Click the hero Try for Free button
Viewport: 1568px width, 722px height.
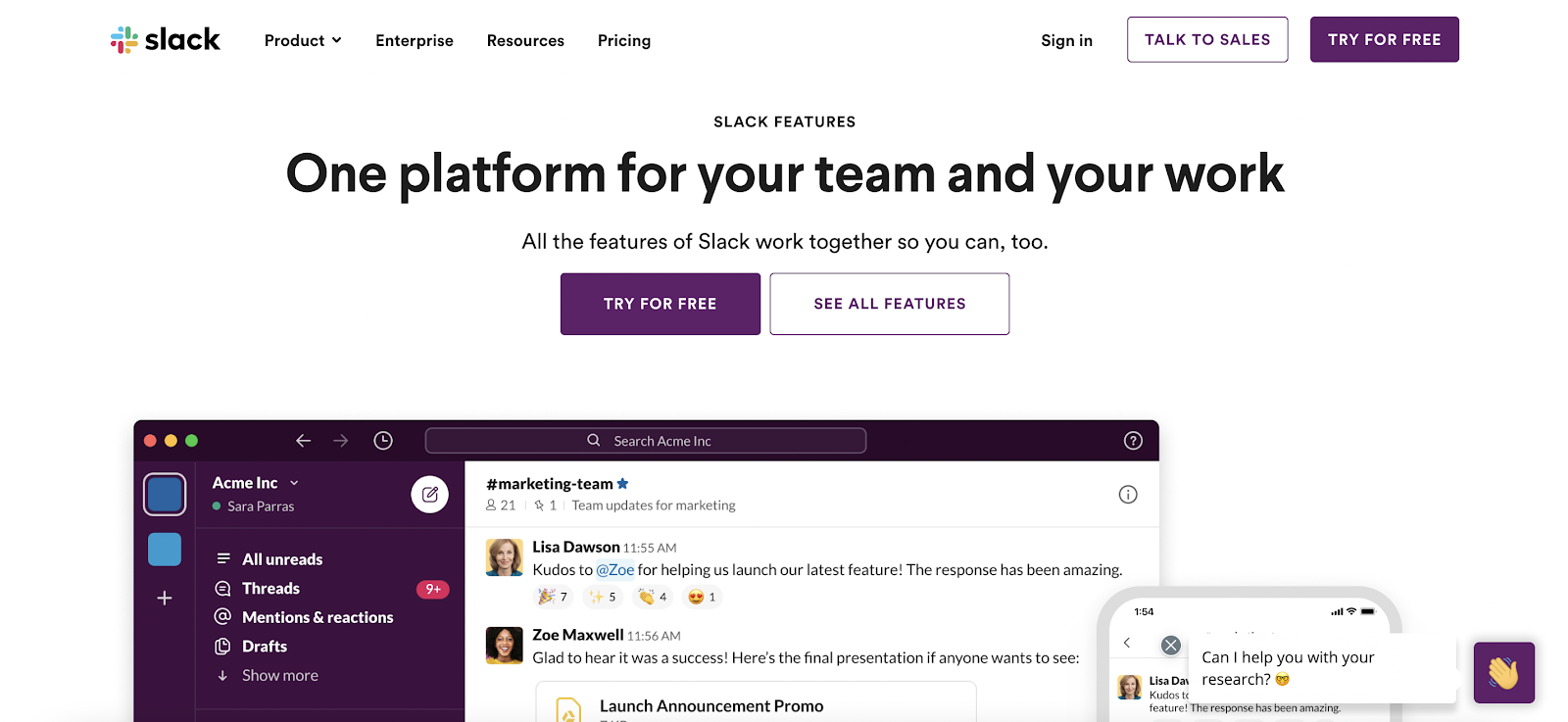tap(661, 304)
